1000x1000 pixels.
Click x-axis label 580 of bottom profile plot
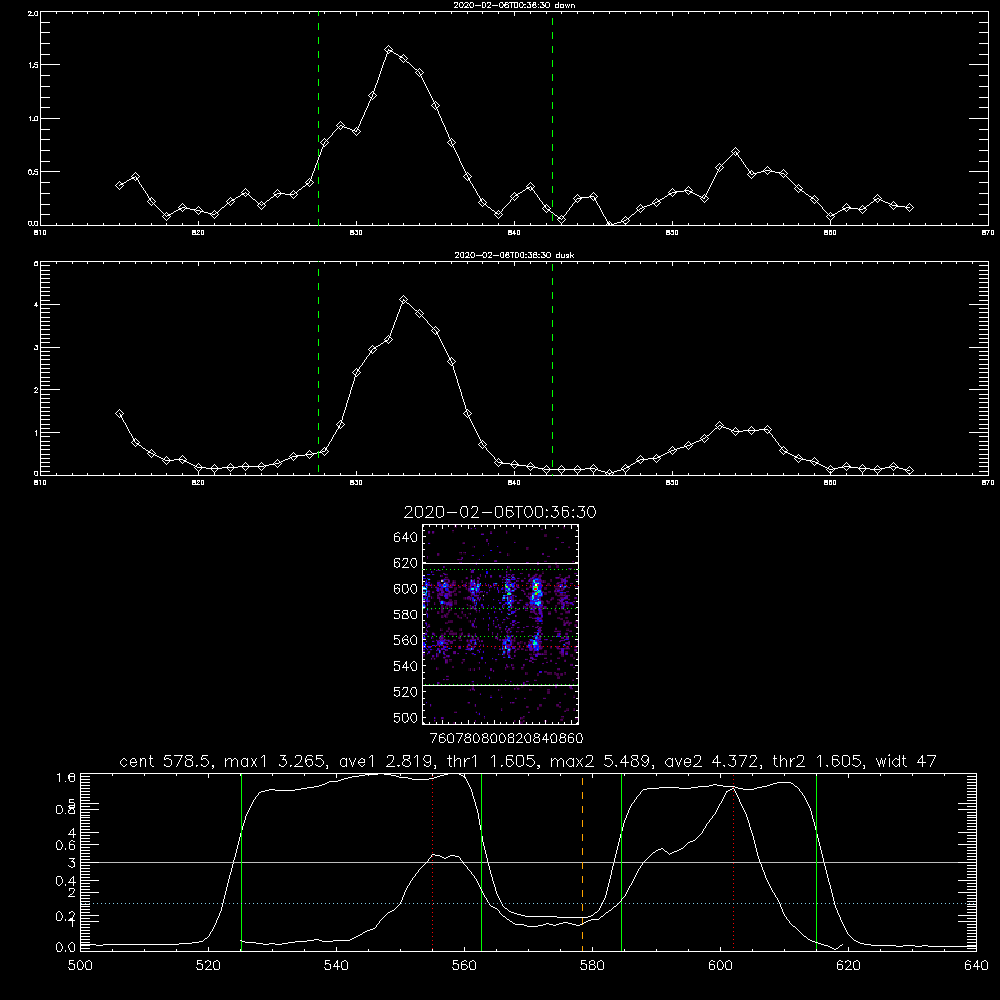pos(592,966)
